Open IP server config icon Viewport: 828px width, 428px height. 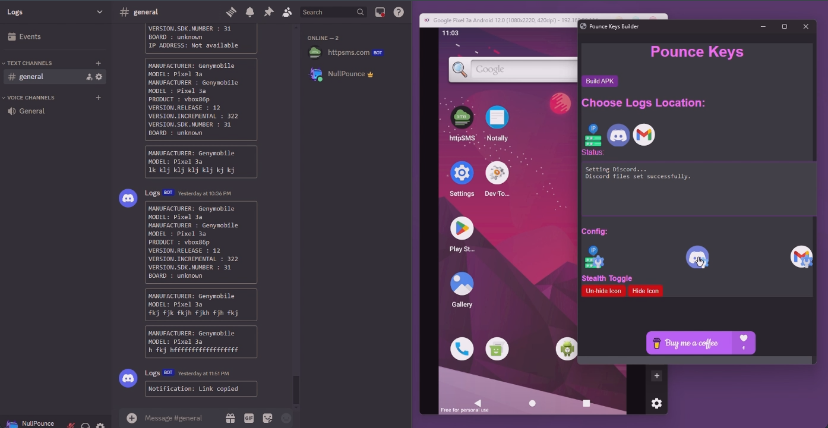594,257
